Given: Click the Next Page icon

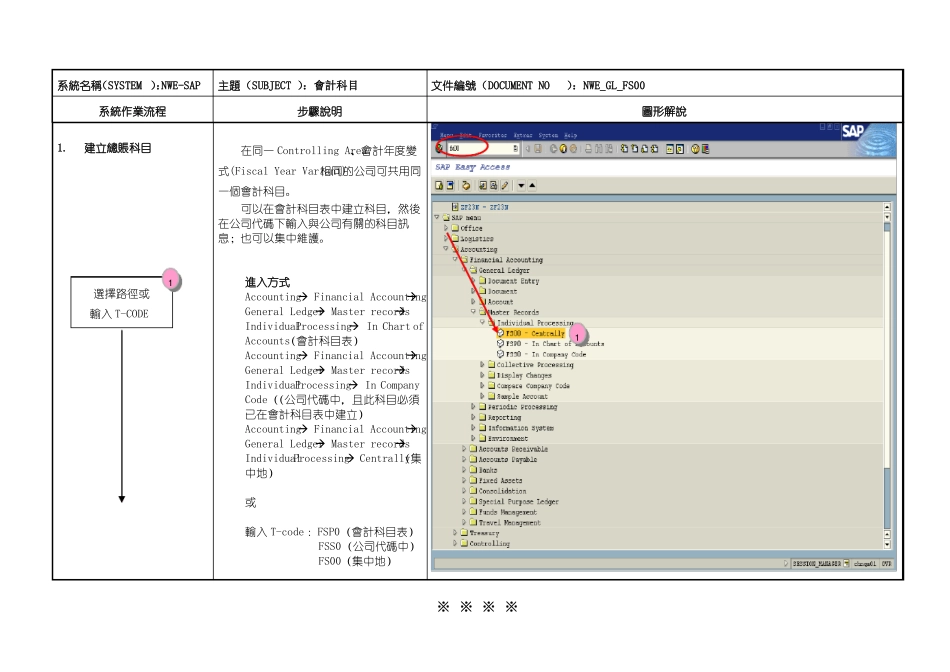Looking at the screenshot, I should pyautogui.click(x=645, y=148).
